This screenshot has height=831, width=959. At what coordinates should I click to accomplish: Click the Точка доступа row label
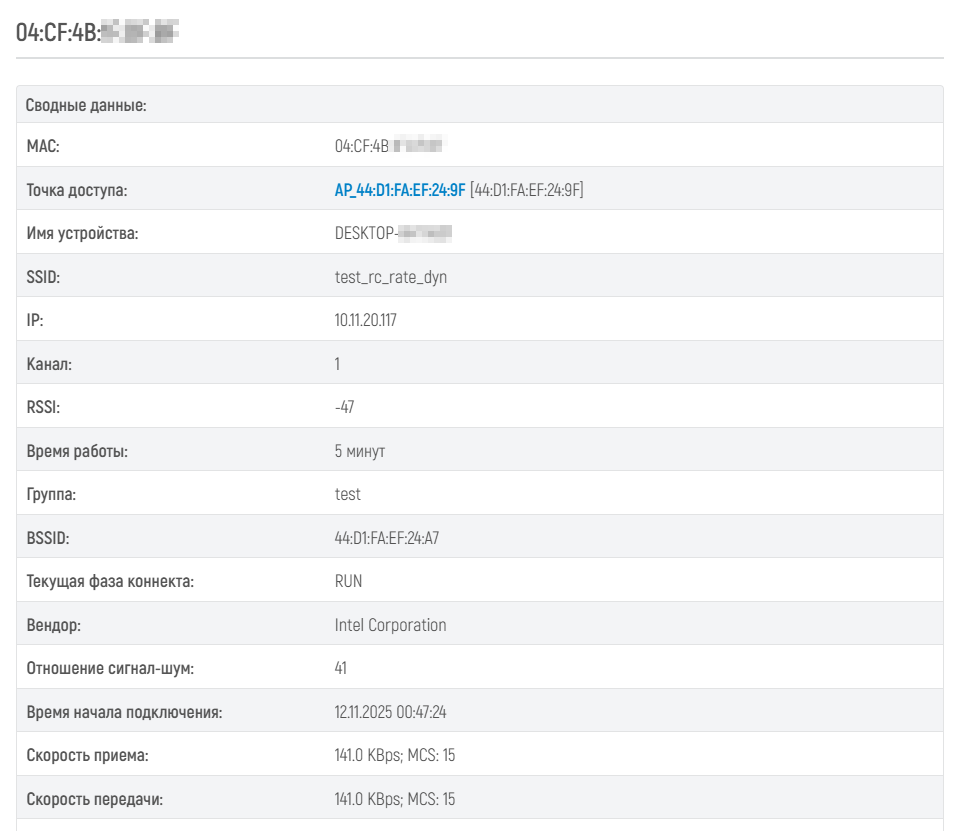pos(76,190)
